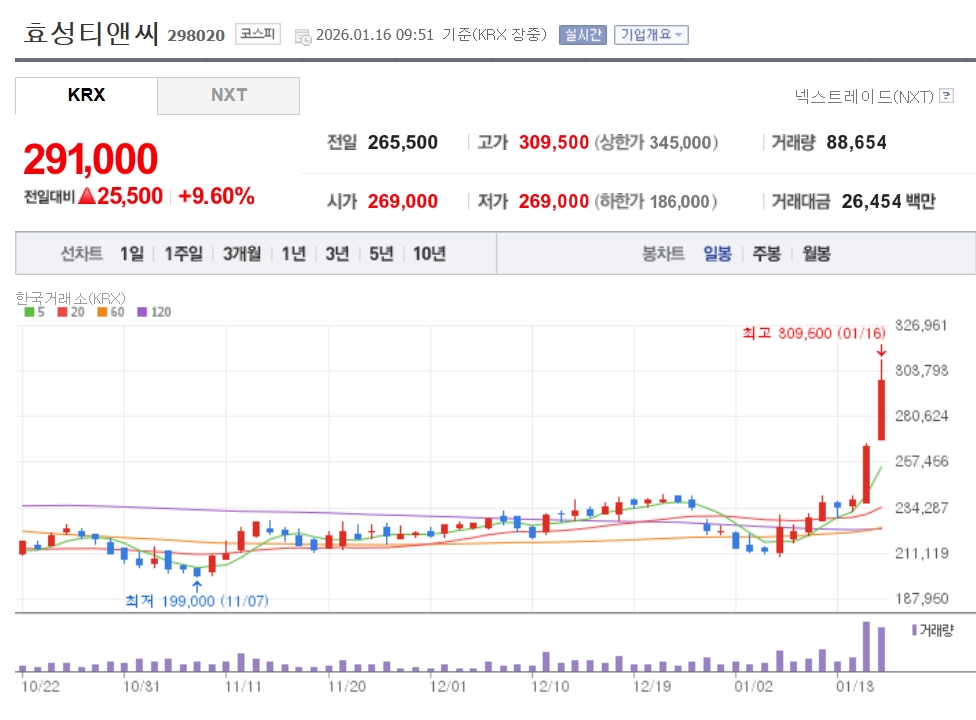Select the 주봉 weekly candle chart option
Viewport: 976px width, 720px height.
coord(766,254)
